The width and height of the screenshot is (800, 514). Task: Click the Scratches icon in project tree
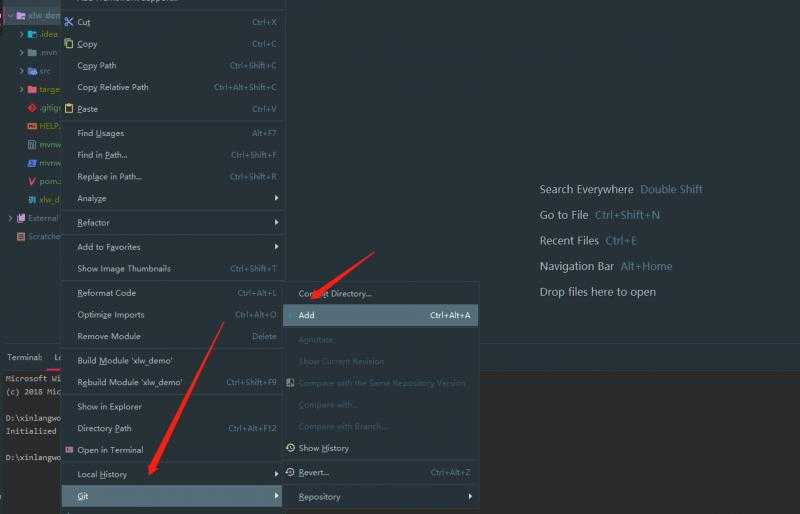pos(21,236)
